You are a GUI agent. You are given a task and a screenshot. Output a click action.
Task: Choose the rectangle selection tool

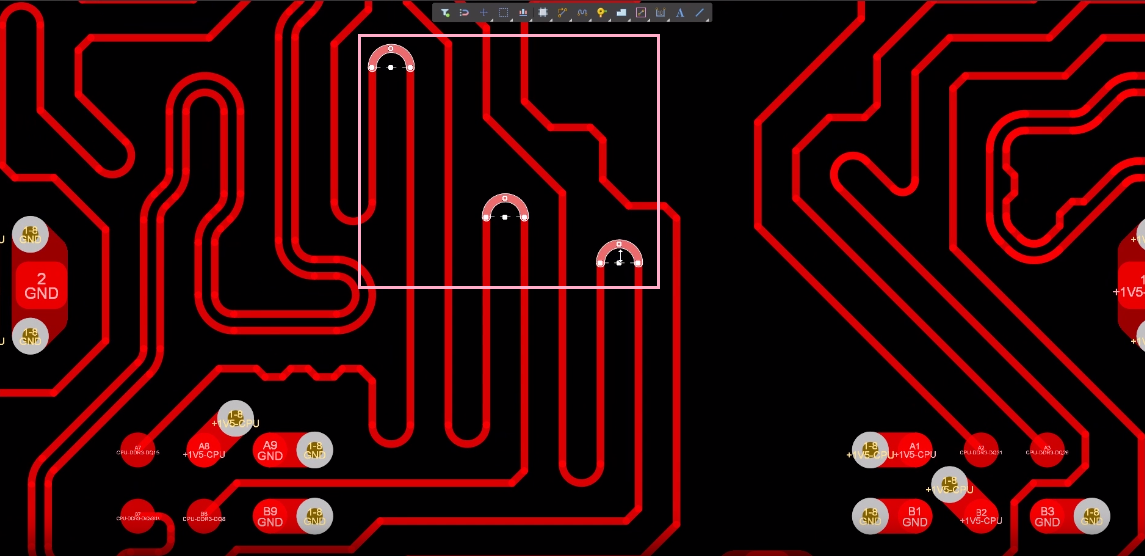point(503,12)
